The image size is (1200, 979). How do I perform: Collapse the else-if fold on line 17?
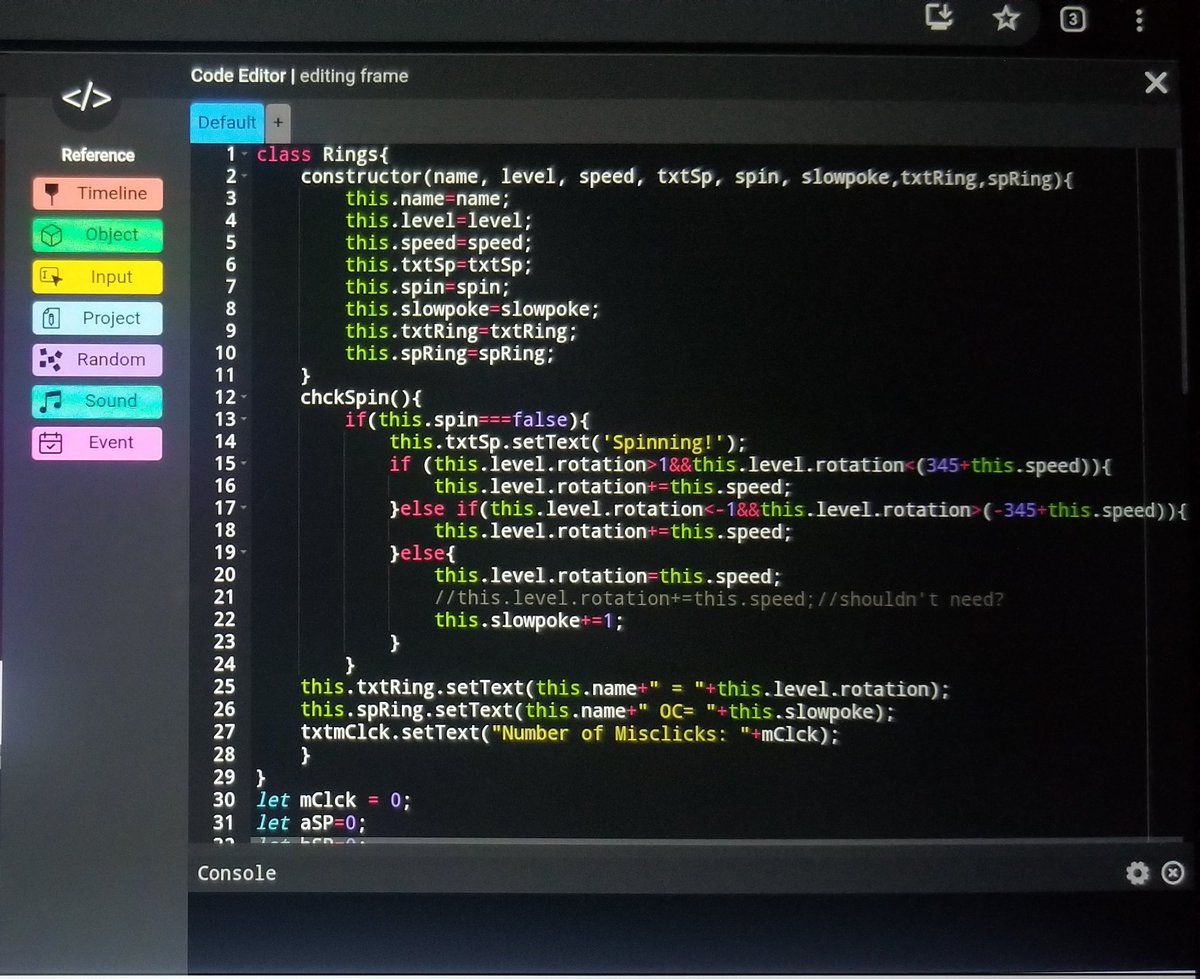pos(244,509)
